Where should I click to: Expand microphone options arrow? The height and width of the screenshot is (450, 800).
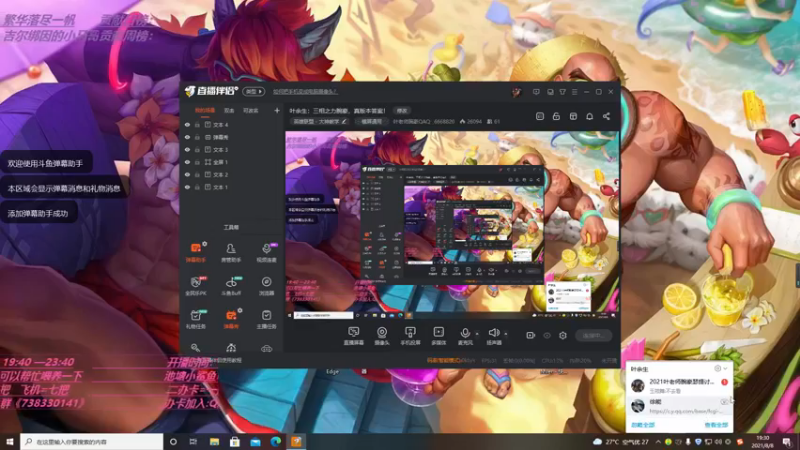(477, 334)
